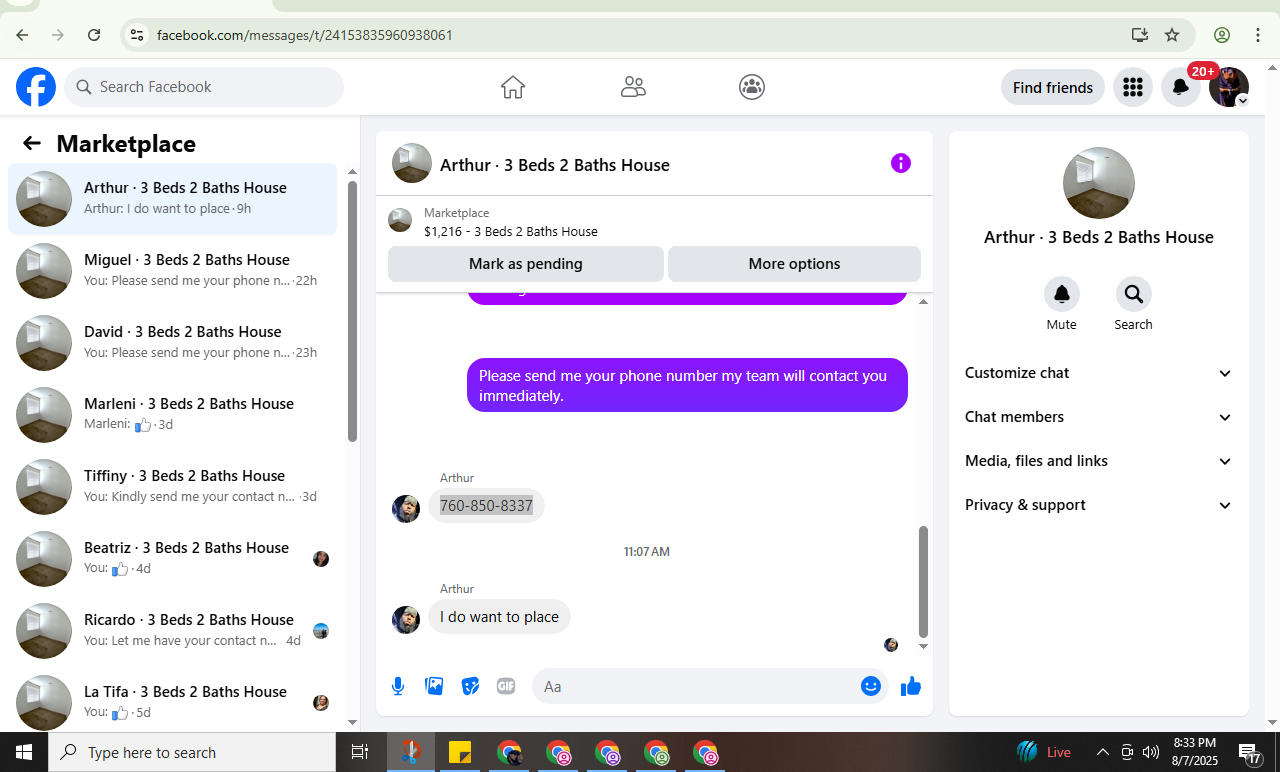Image resolution: width=1280 pixels, height=772 pixels.
Task: Open Arthur conversation header title
Action: coord(555,165)
